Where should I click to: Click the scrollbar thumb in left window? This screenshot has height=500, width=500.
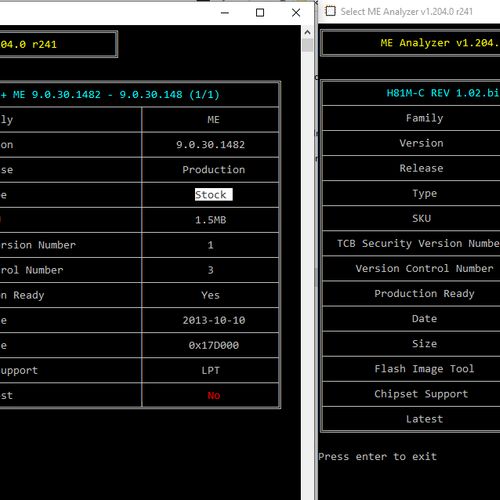(307, 46)
